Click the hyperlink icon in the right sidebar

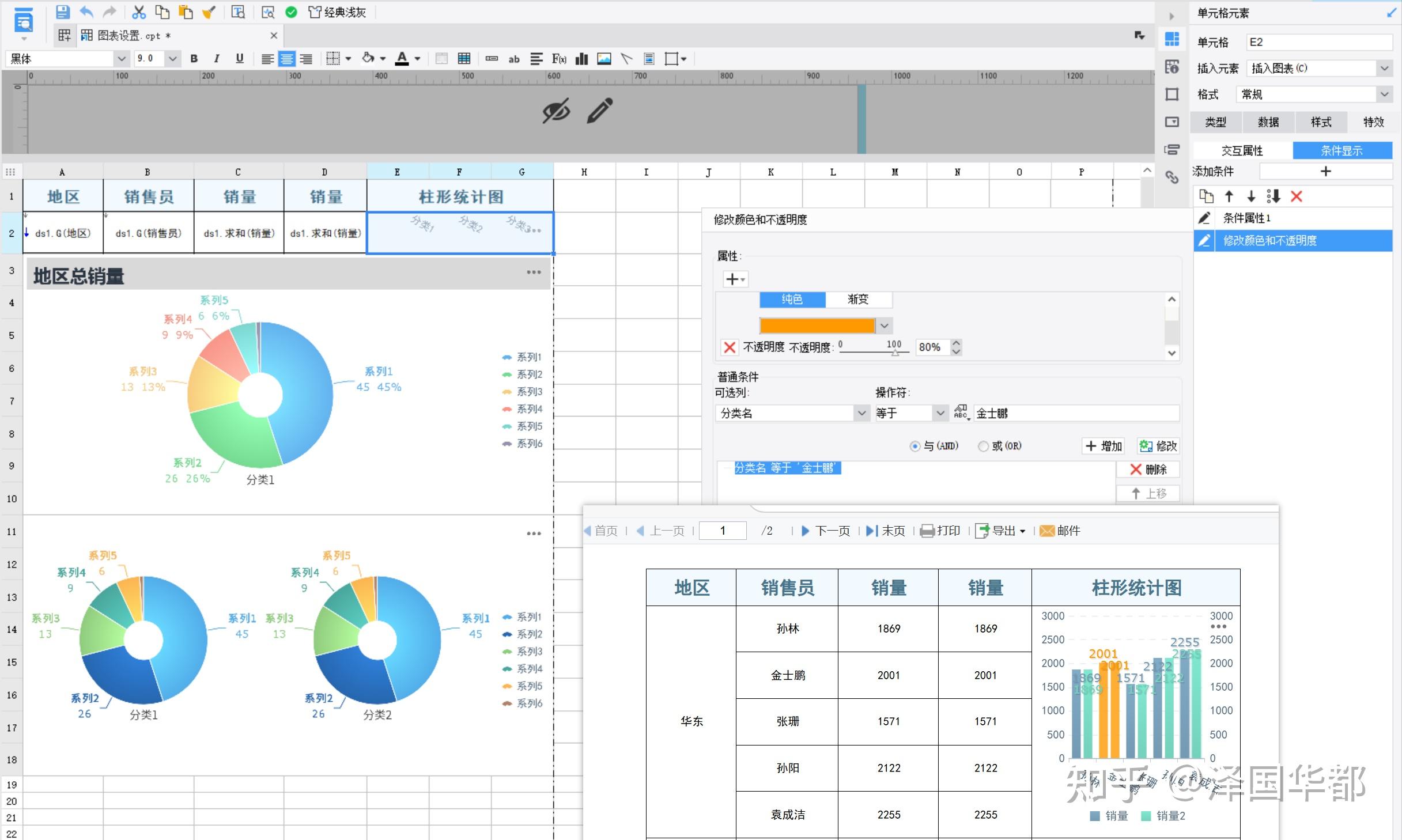1172,178
